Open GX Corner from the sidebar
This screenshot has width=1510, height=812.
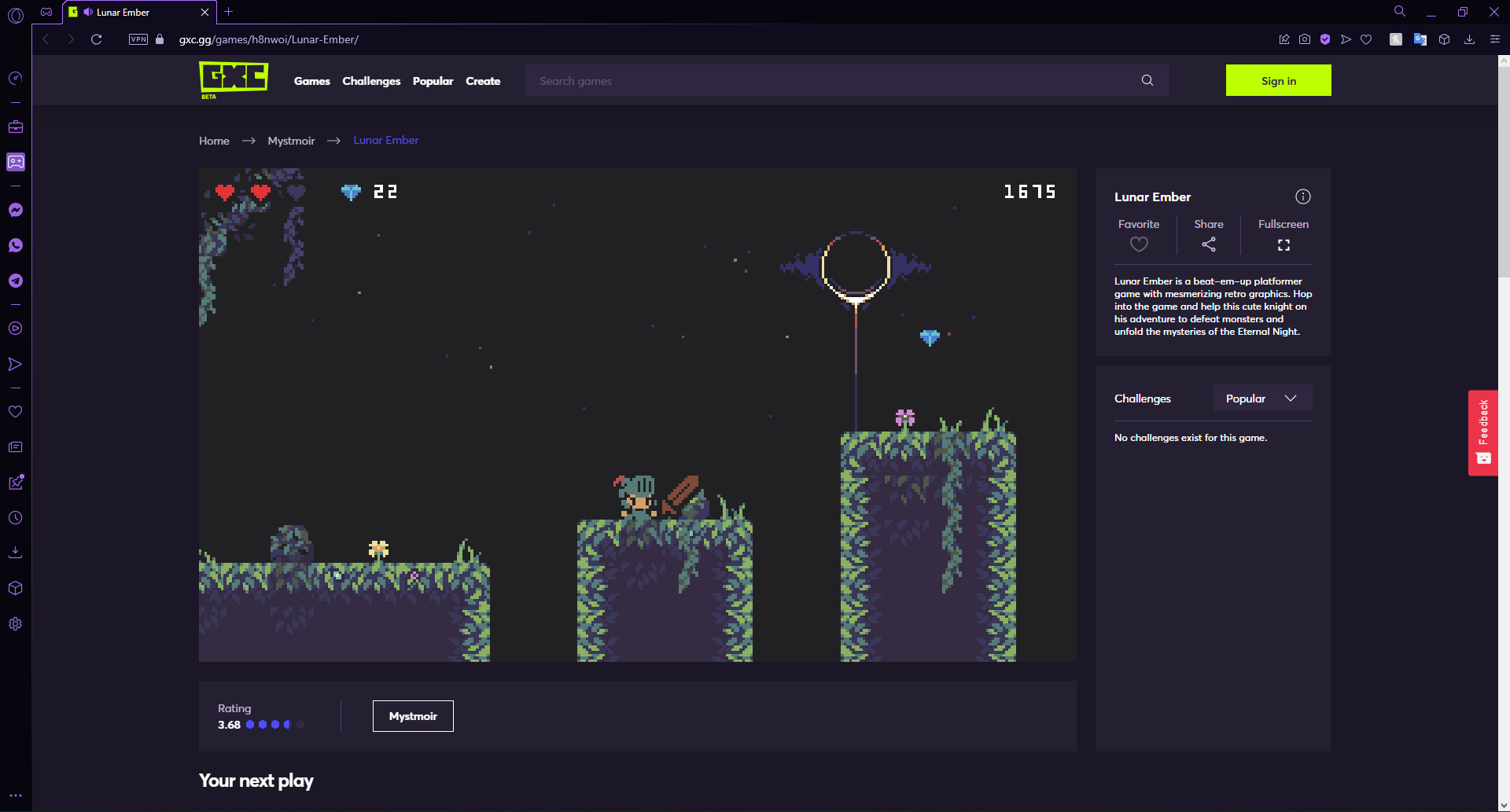pyautogui.click(x=16, y=78)
